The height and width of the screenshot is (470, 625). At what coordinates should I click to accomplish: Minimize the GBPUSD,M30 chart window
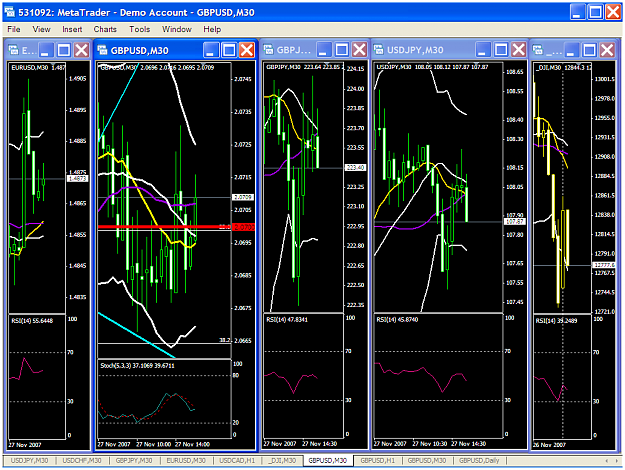click(211, 50)
